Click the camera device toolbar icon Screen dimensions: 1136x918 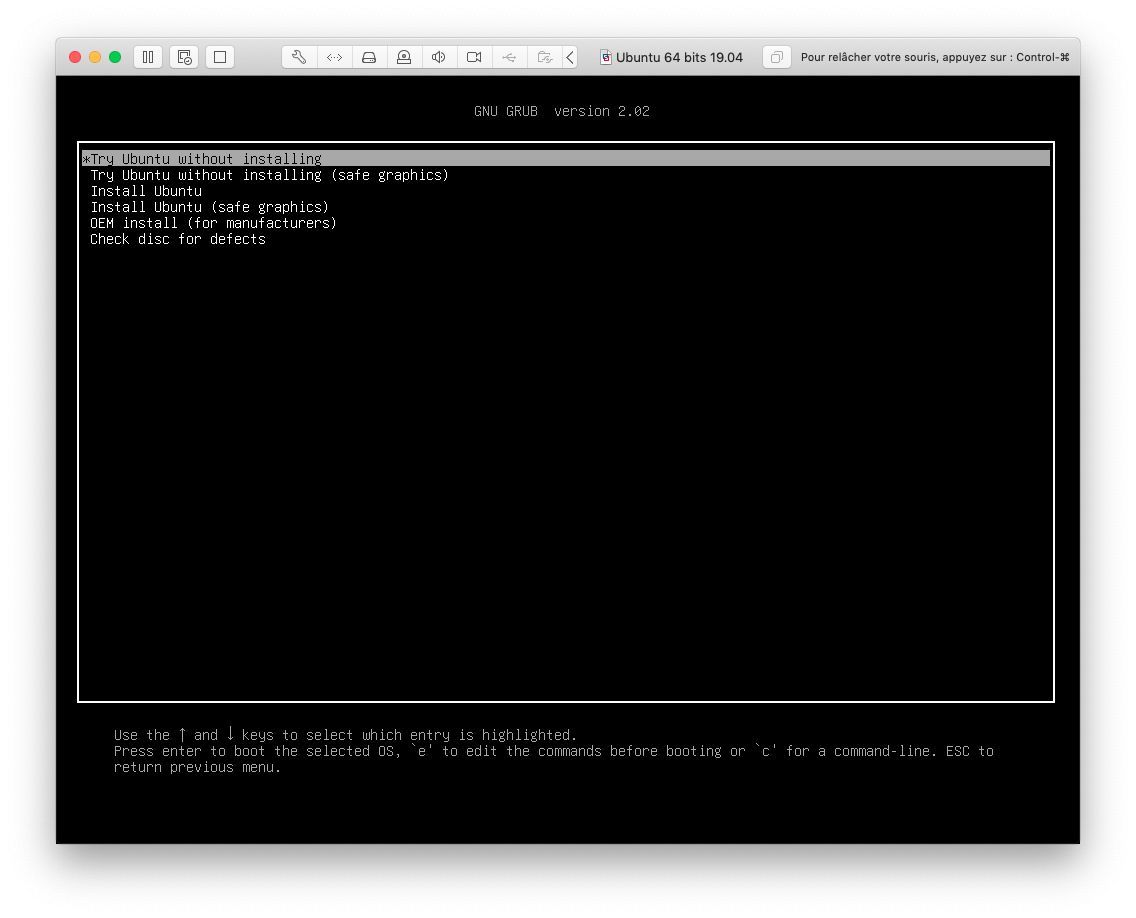click(x=474, y=57)
